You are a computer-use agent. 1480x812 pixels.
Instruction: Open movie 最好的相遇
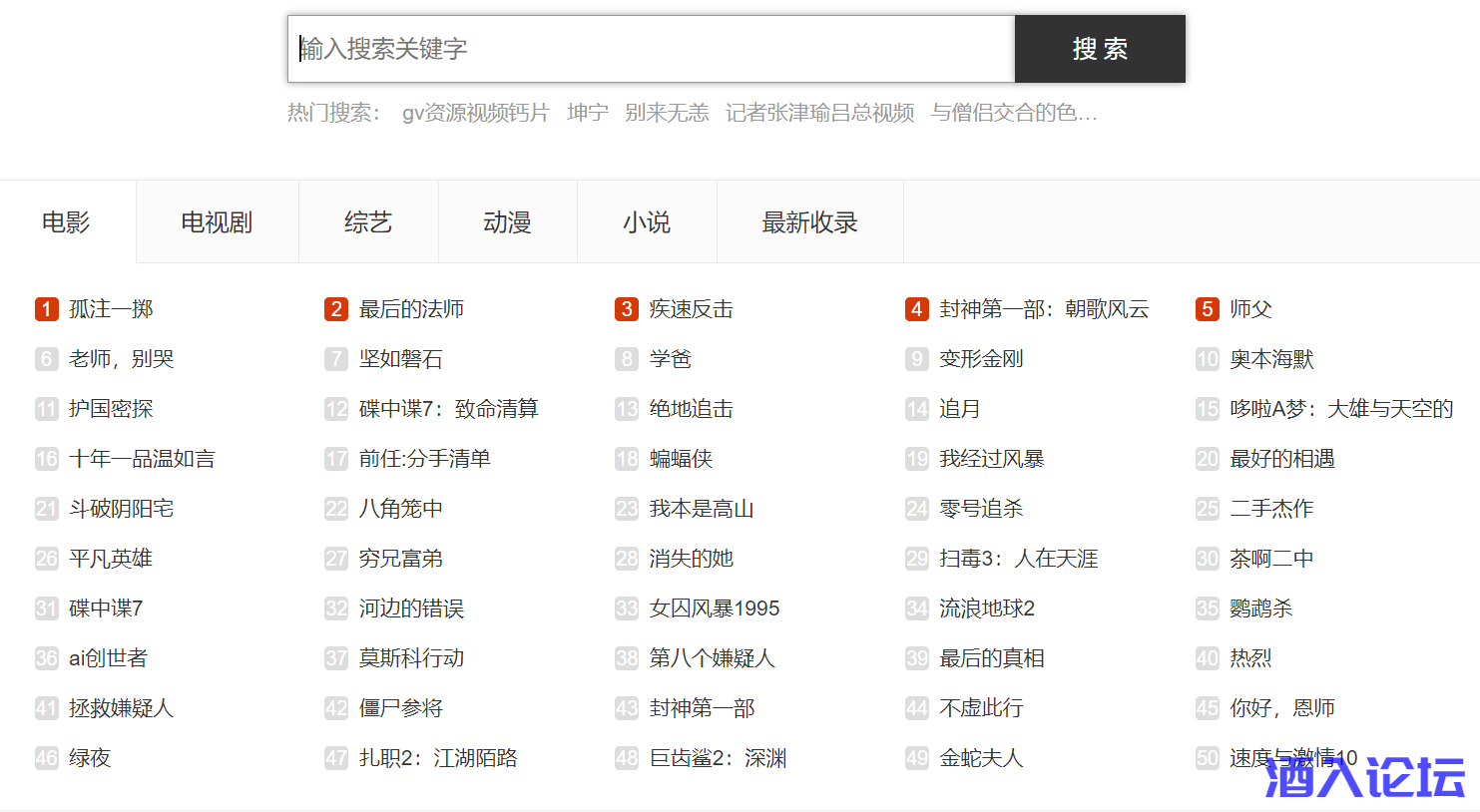[x=1282, y=459]
